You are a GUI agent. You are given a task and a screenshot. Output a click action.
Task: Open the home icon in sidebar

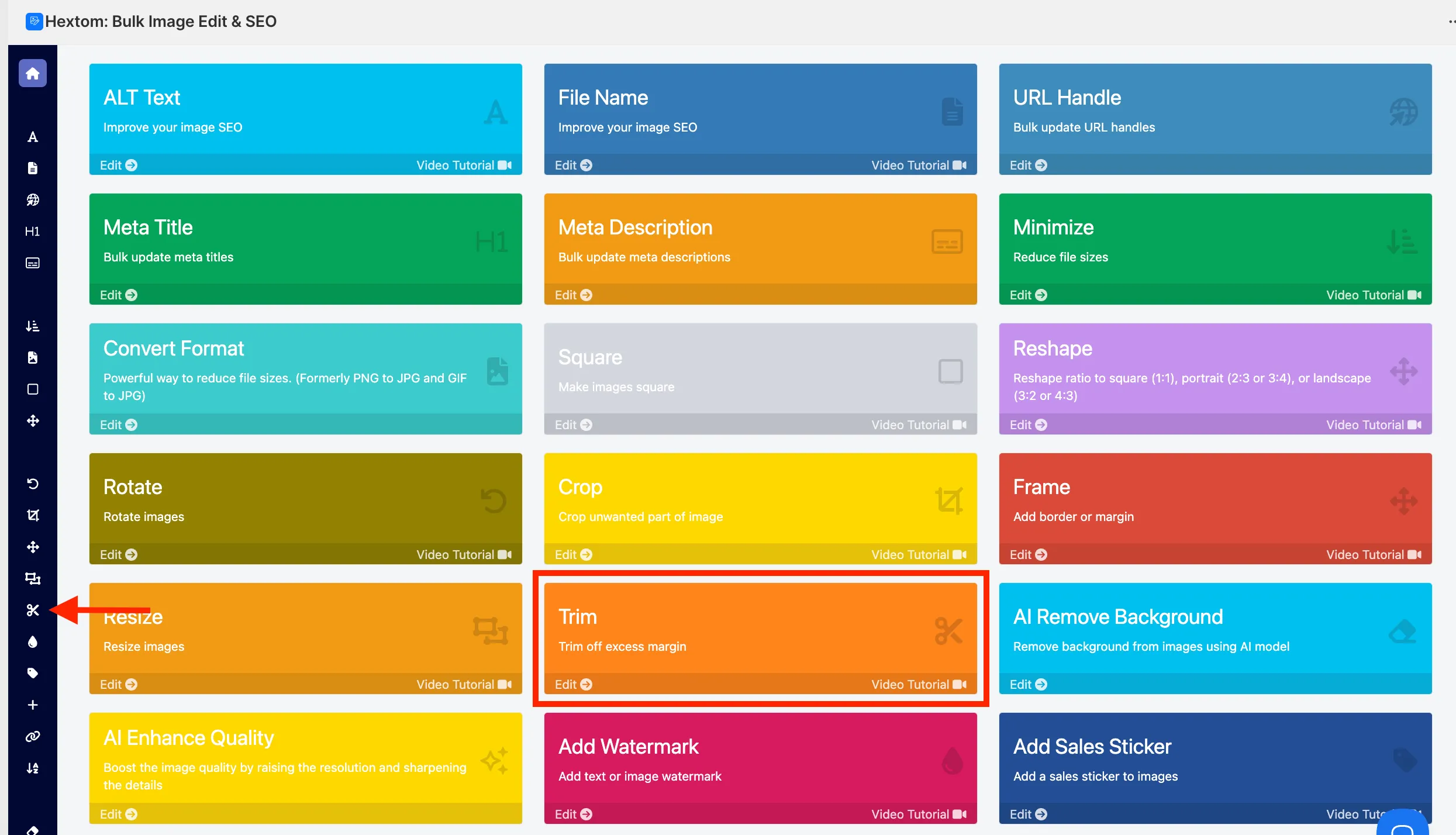coord(33,73)
